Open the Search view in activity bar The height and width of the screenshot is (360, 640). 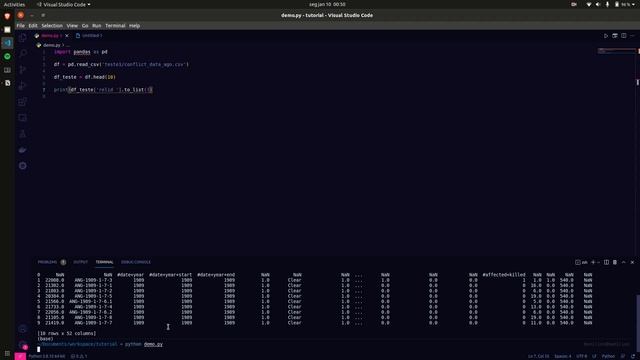click(x=23, y=53)
